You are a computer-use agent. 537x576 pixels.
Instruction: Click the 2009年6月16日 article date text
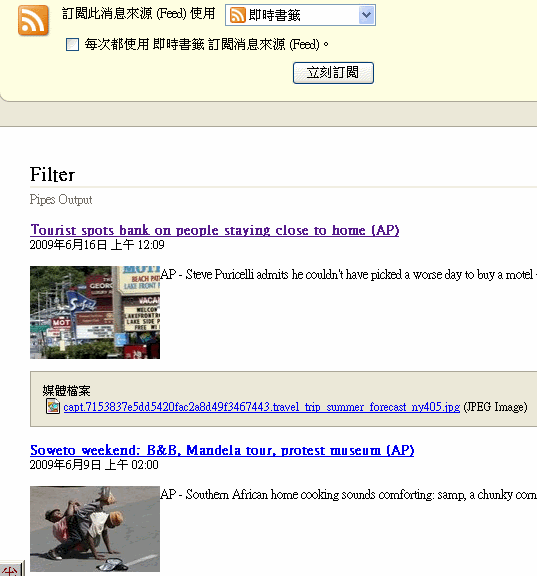pyautogui.click(x=97, y=245)
